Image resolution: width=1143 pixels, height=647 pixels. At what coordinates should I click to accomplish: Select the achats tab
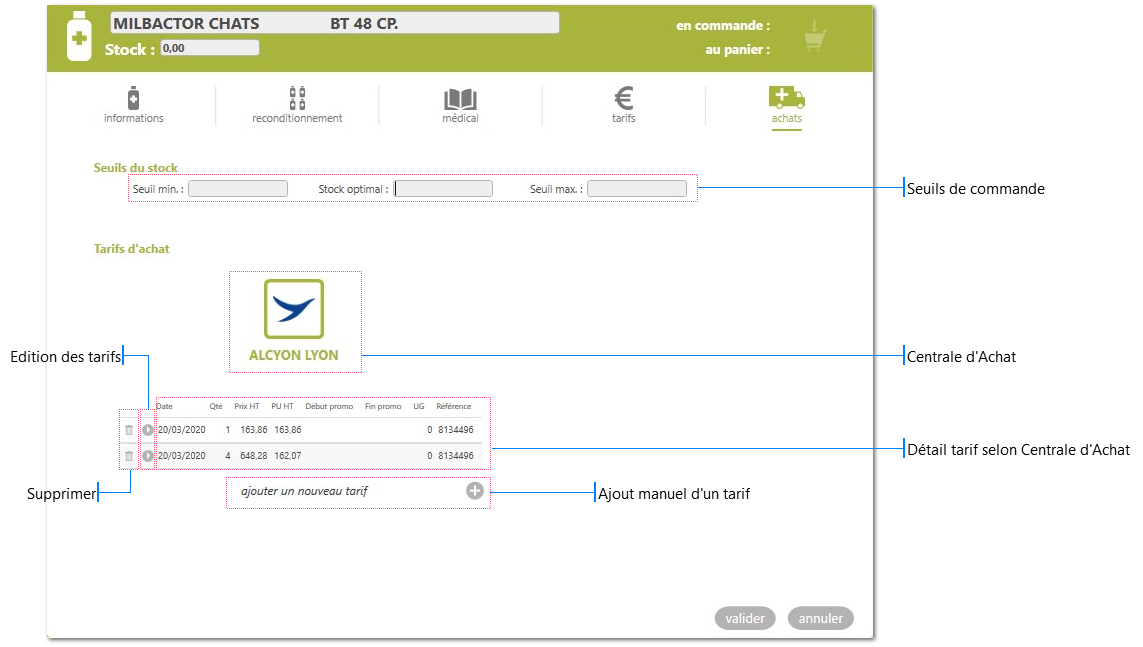tap(787, 106)
